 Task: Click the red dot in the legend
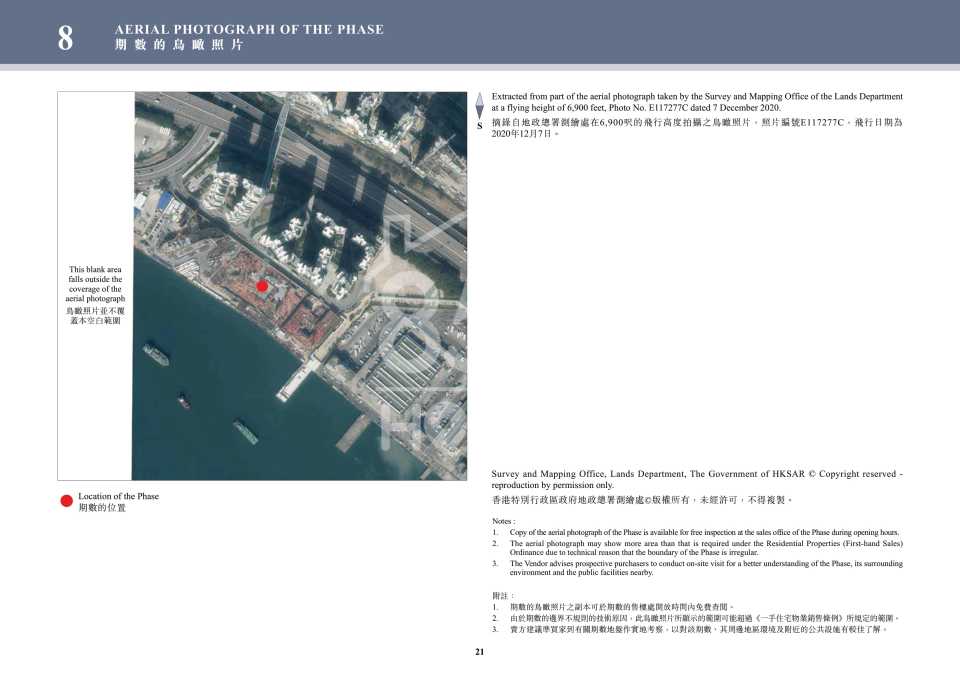pyautogui.click(x=67, y=501)
